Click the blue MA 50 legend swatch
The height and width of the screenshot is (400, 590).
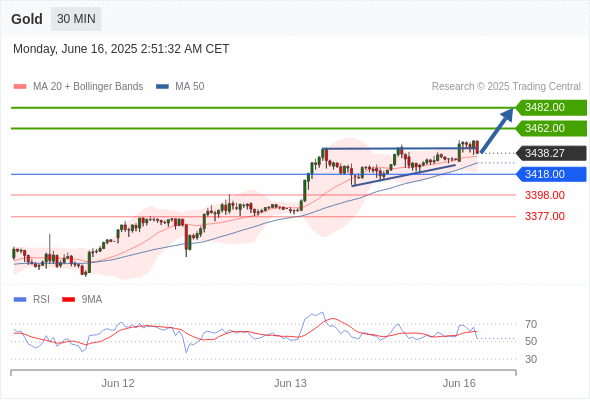tap(162, 87)
